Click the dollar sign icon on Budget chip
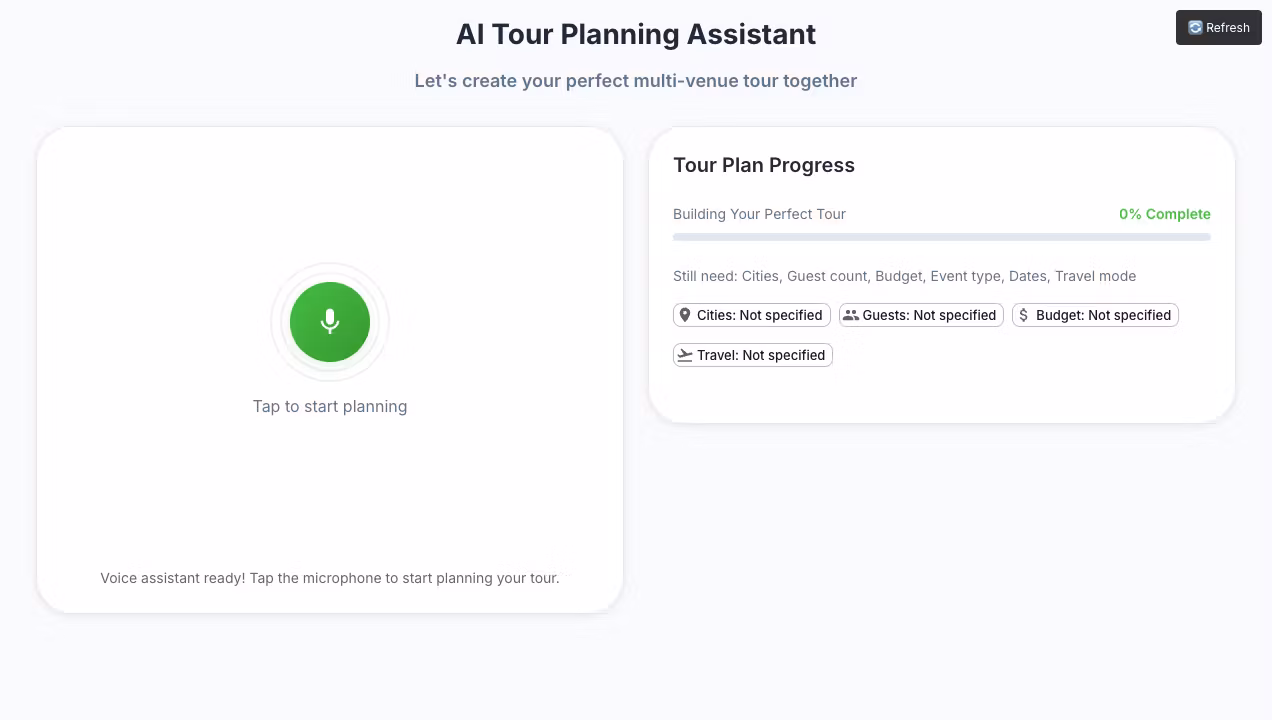The image size is (1272, 720). [1024, 315]
